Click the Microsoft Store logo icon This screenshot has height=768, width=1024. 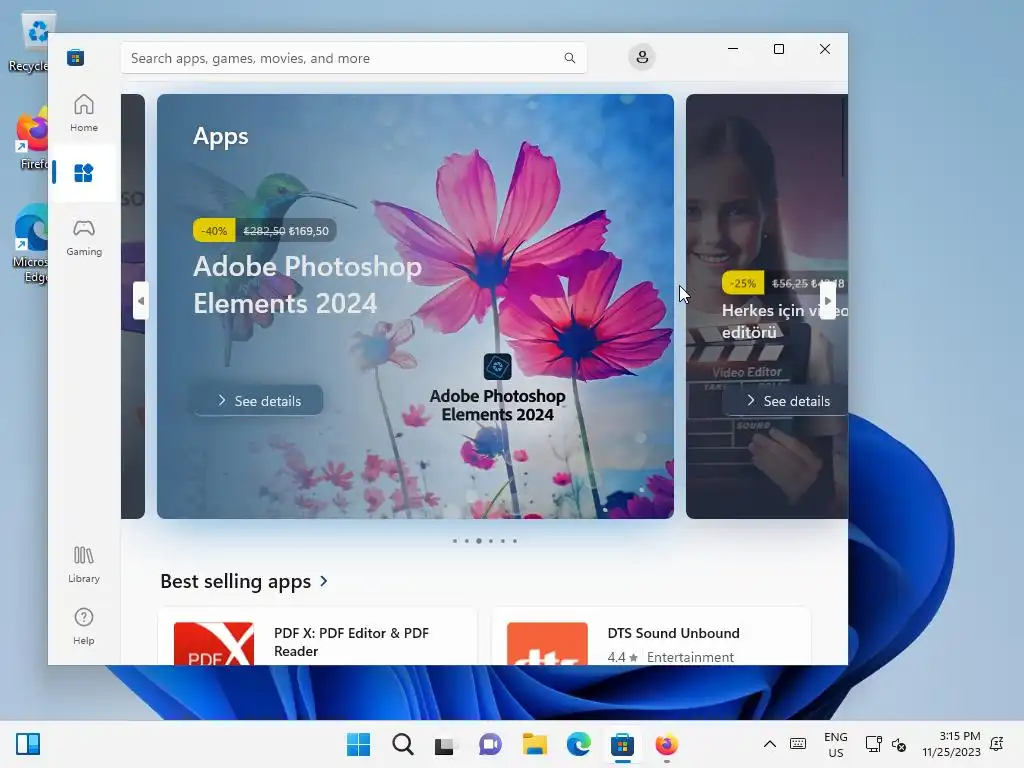(75, 57)
